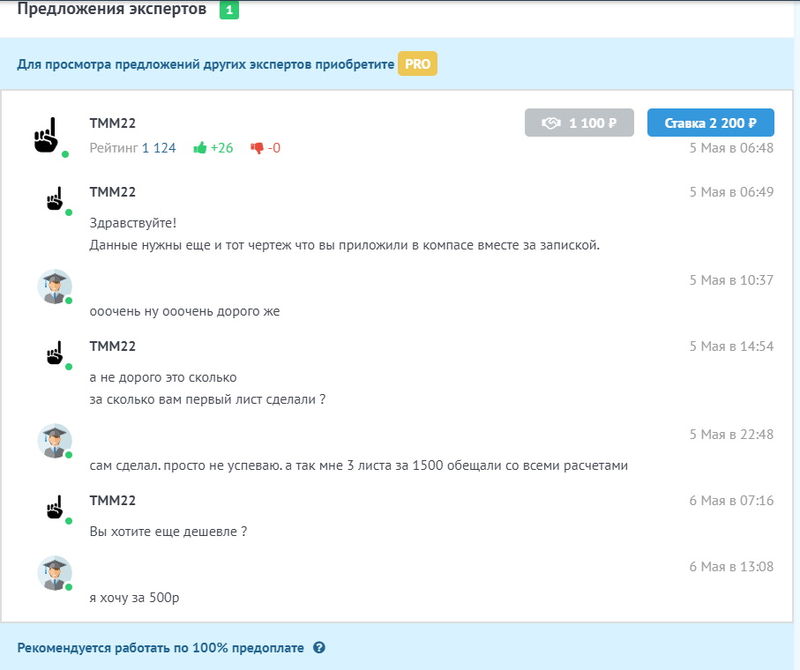Open rating value 1 124 link

pos(158,148)
